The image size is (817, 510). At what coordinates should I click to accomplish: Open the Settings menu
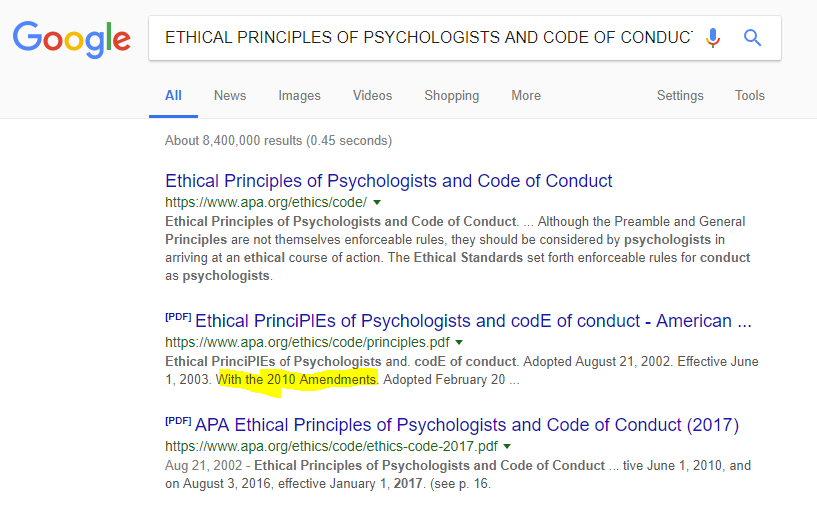tap(680, 95)
